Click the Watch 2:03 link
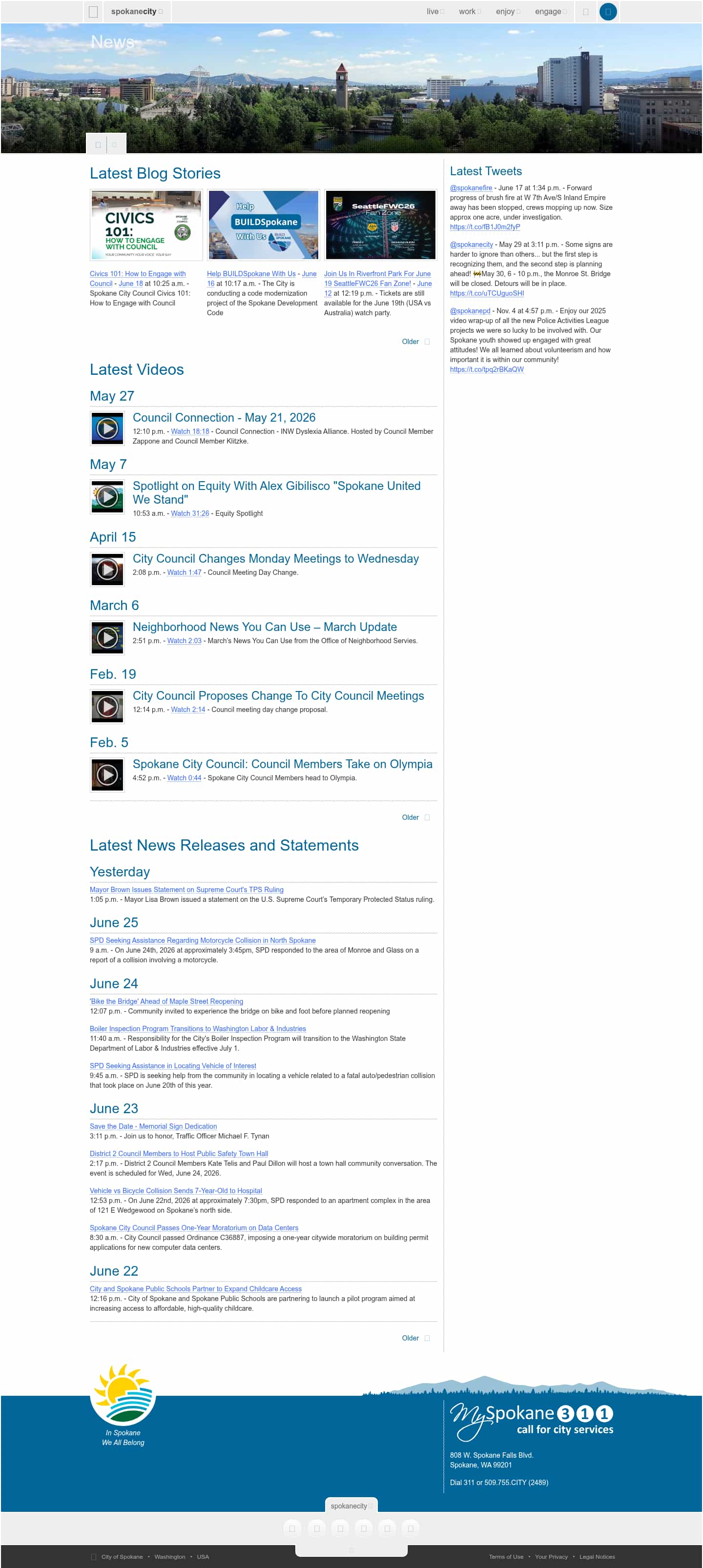703x1568 pixels. coord(184,640)
